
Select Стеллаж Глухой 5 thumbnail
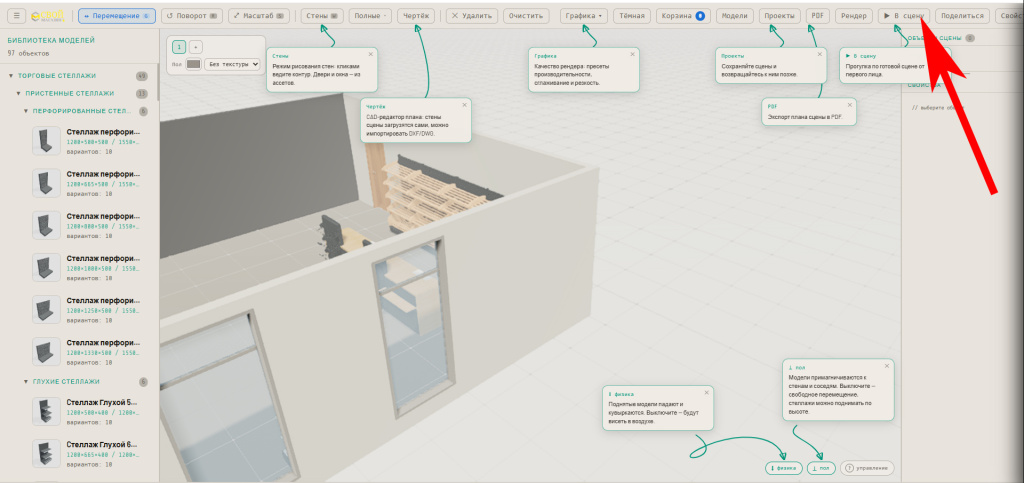pos(46,411)
